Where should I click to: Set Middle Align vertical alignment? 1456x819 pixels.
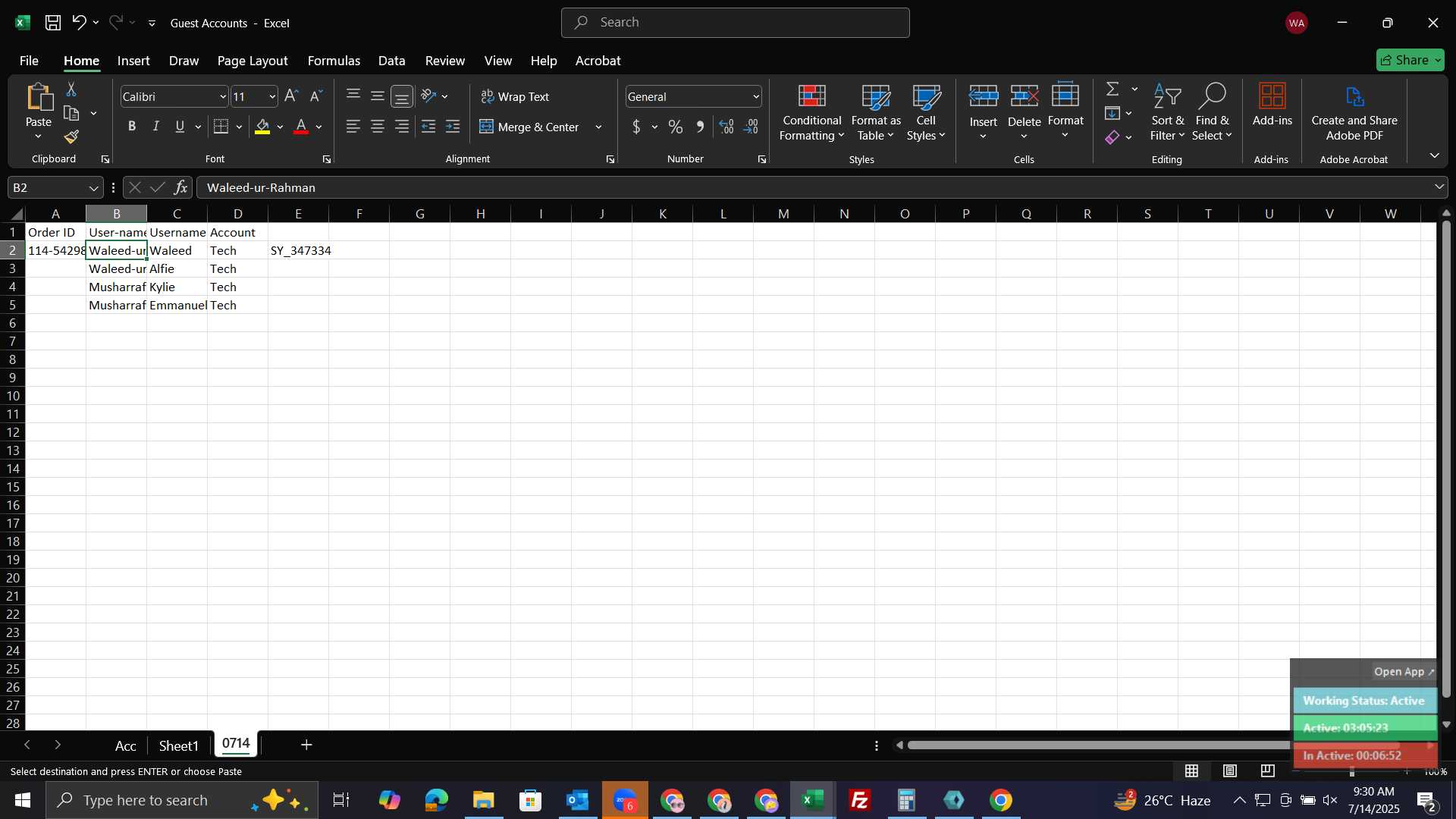pos(378,96)
